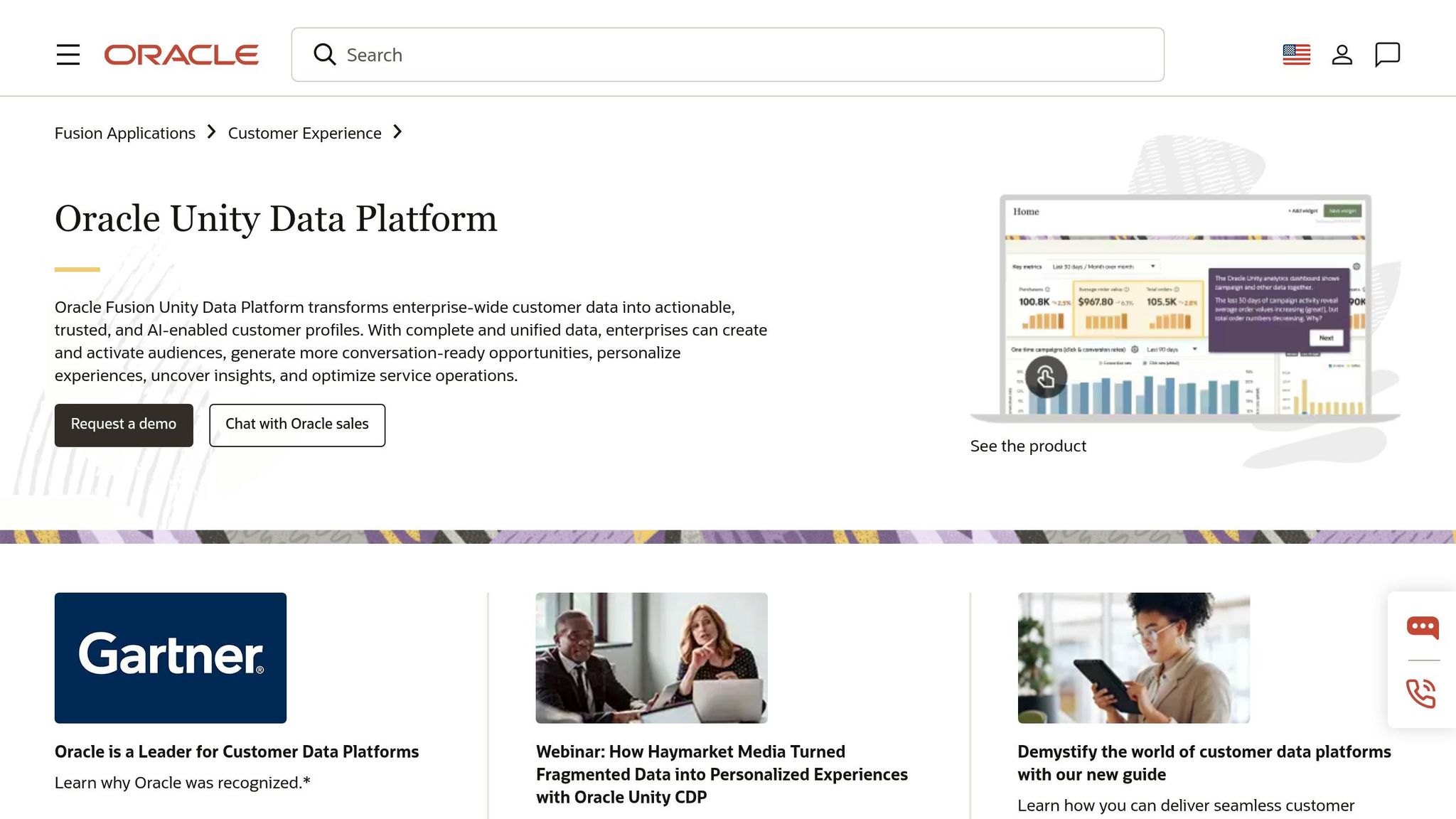Go to Fusion Applications breadcrumb

(125, 133)
